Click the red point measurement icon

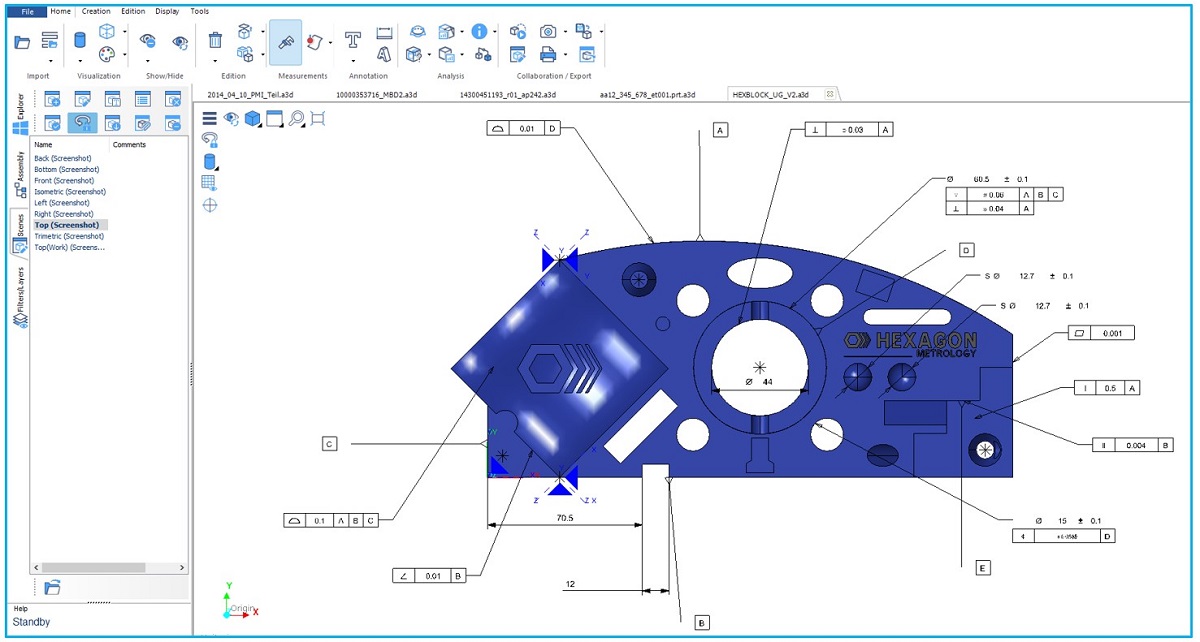[x=315, y=42]
